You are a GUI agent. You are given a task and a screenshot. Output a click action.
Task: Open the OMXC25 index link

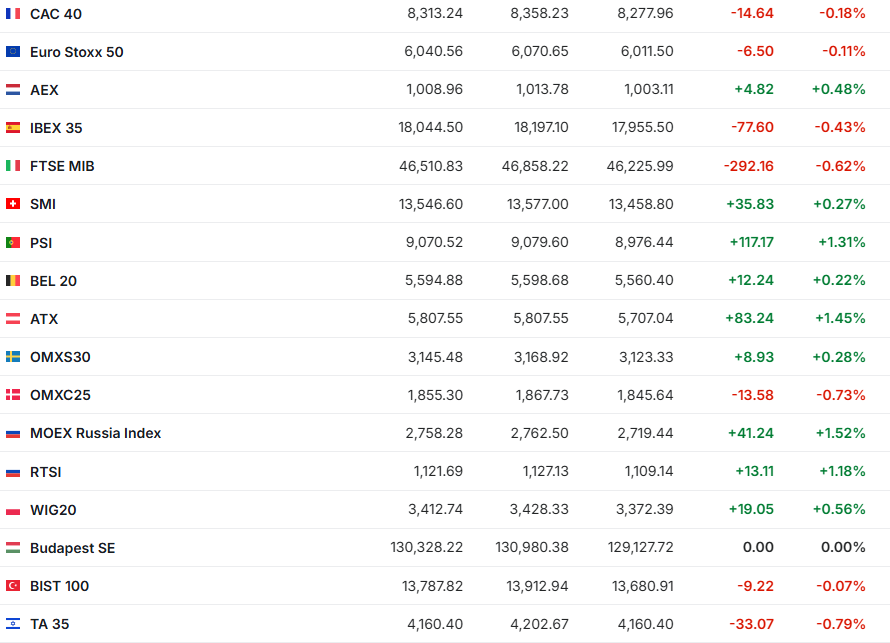coord(60,395)
